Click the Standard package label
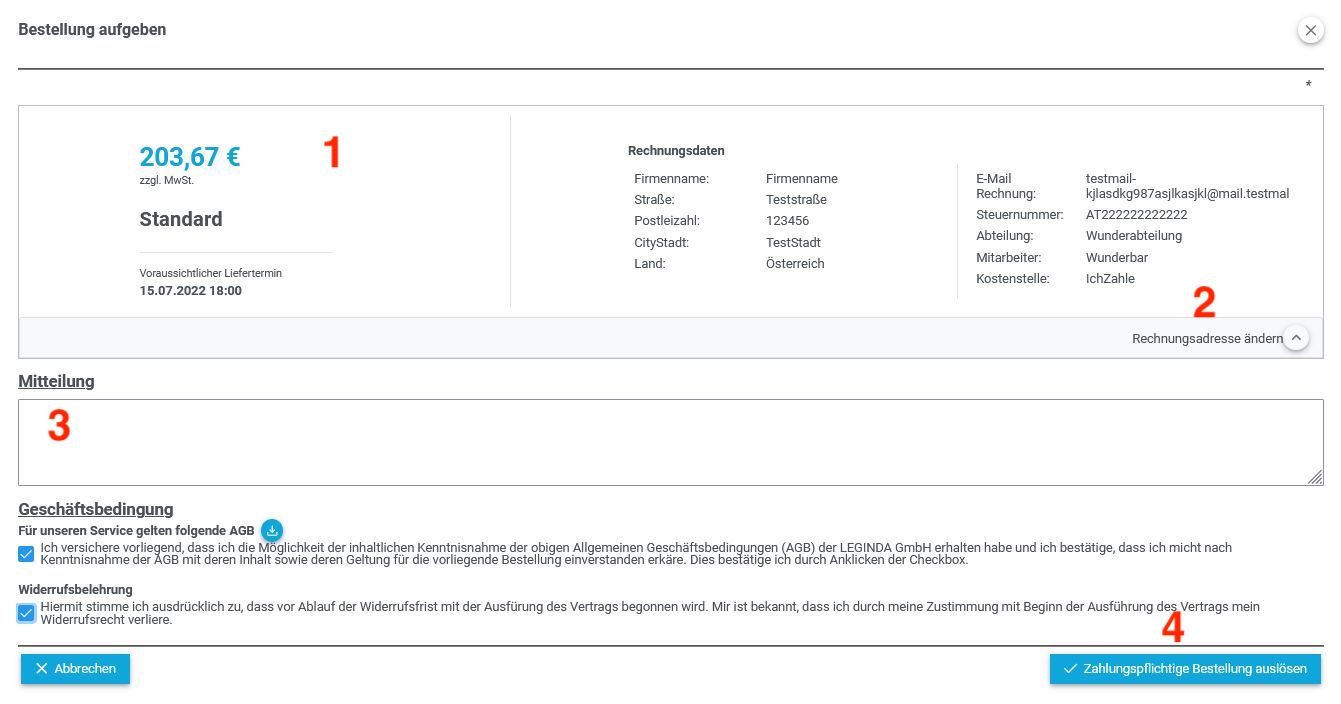Viewport: 1341px width, 704px height. (181, 219)
